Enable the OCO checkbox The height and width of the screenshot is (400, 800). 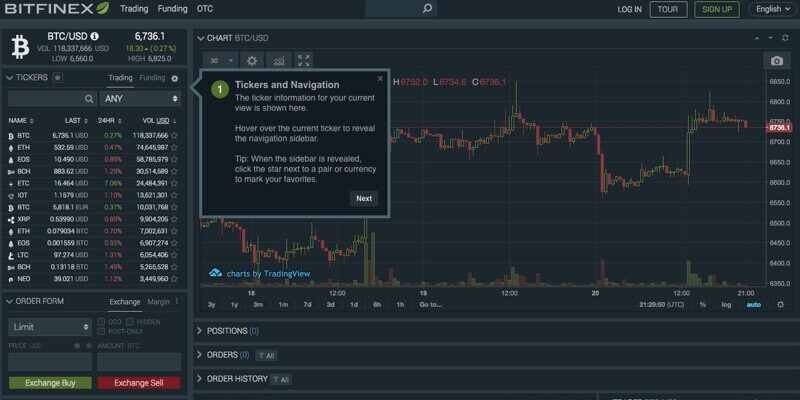(x=101, y=322)
